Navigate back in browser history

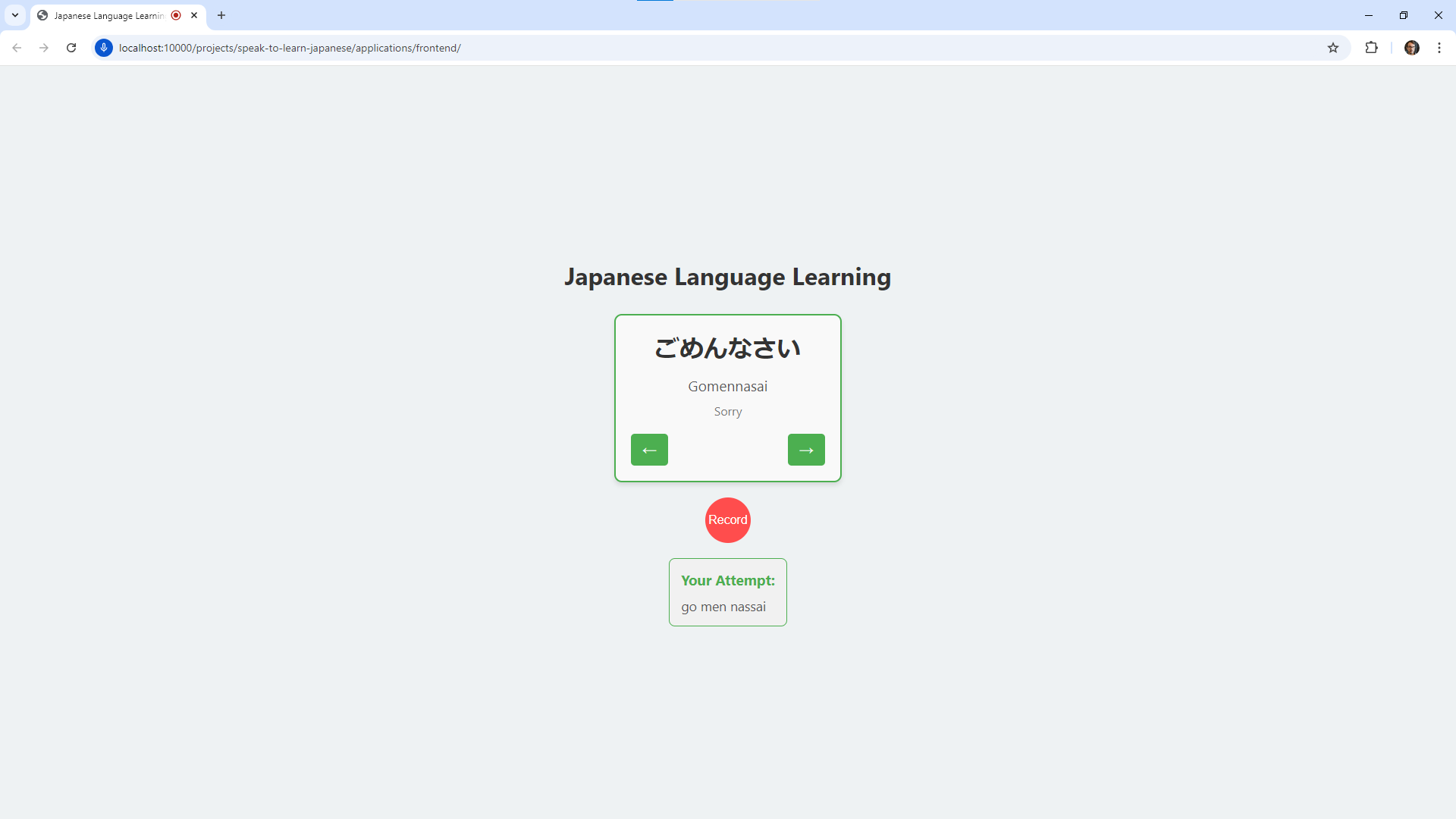pos(17,48)
